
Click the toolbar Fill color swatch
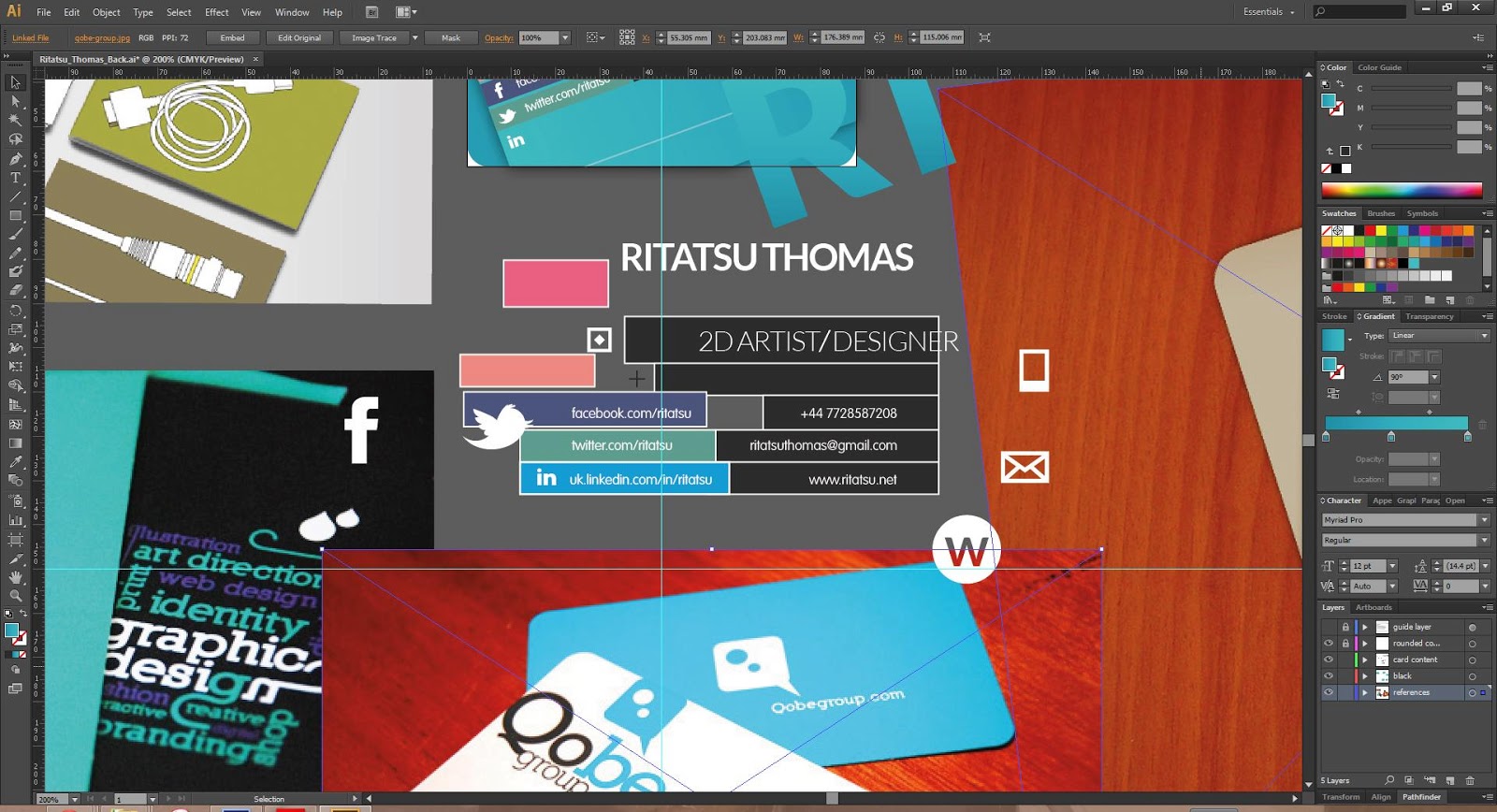pyautogui.click(x=11, y=631)
